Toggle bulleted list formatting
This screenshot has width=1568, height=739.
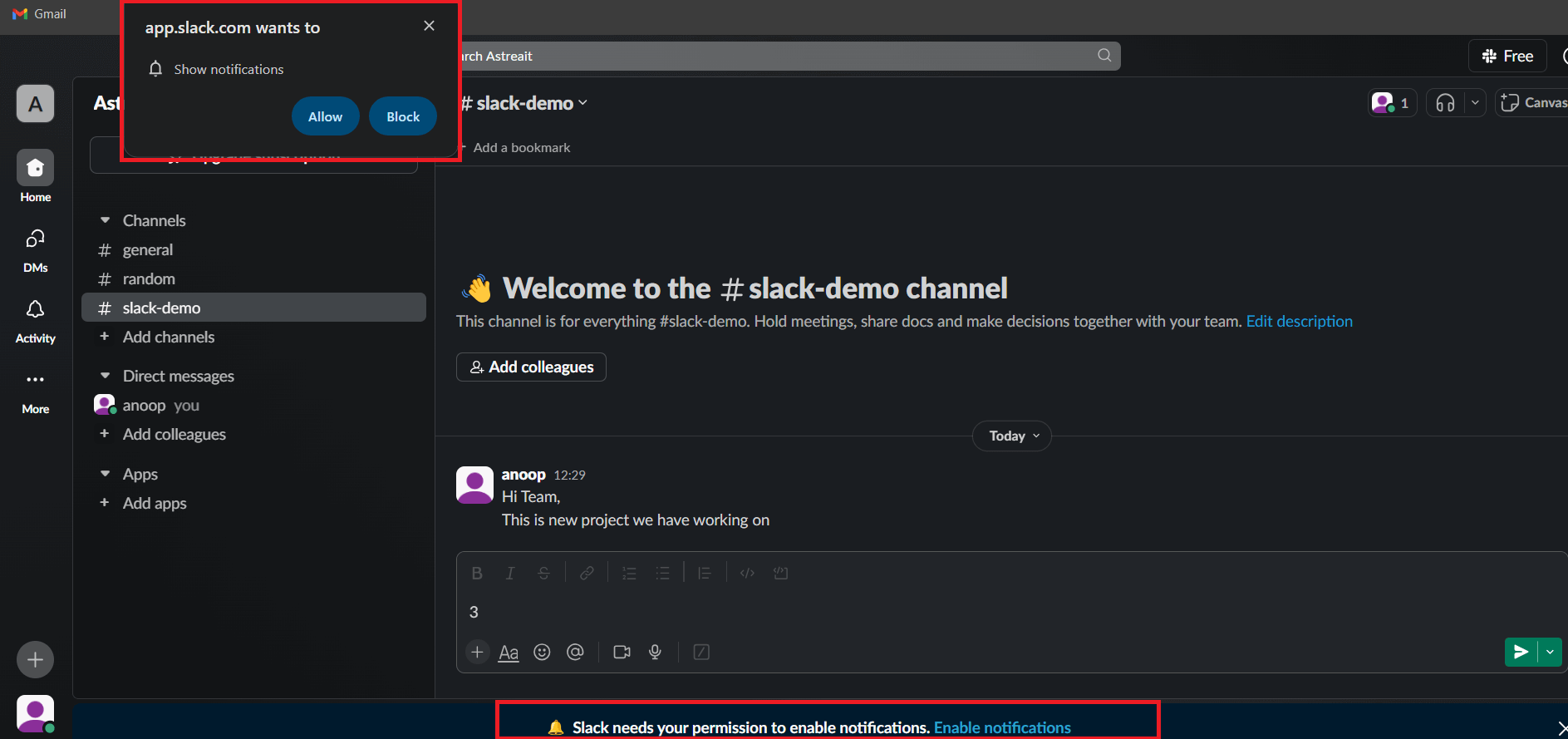pos(662,573)
